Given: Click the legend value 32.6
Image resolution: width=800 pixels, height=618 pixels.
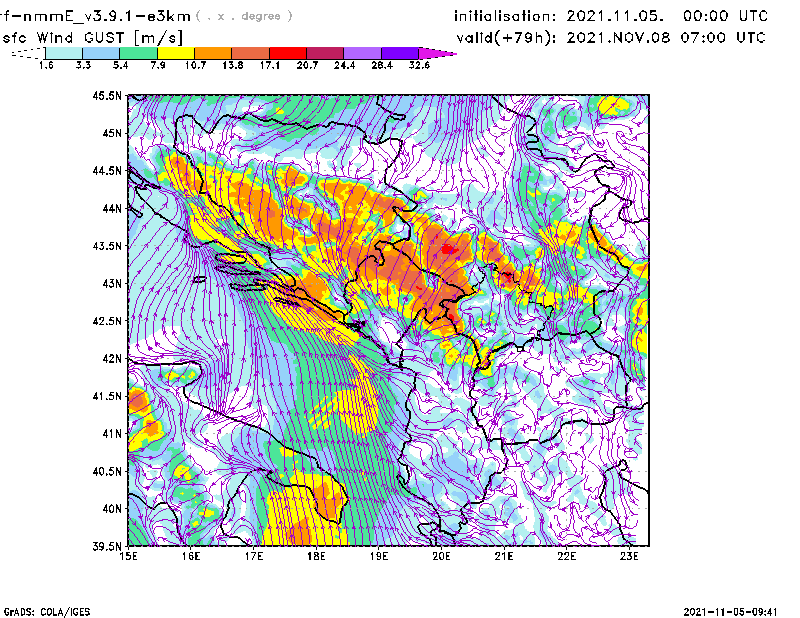Looking at the screenshot, I should pyautogui.click(x=419, y=65).
